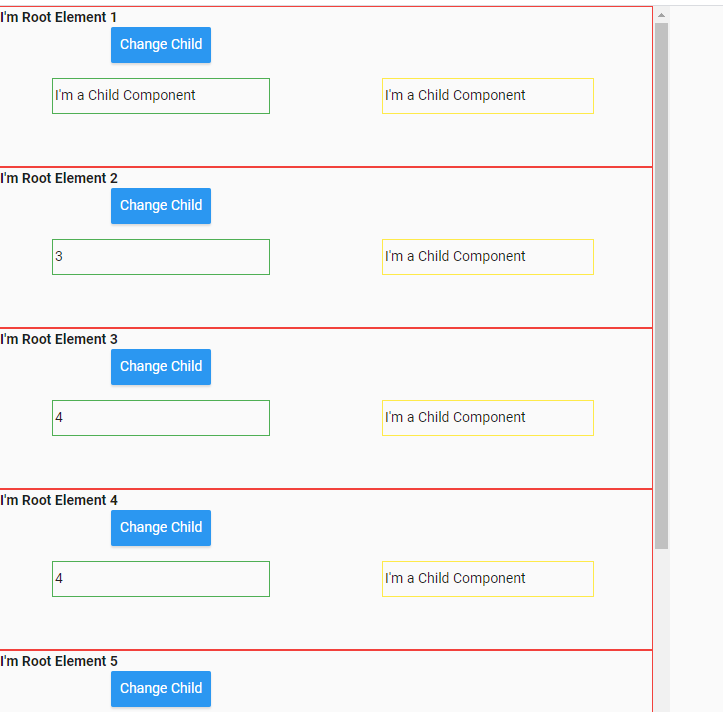Screen dimensions: 723x712
Task: Click green-bordered child component in Root Element 1
Action: coord(160,96)
